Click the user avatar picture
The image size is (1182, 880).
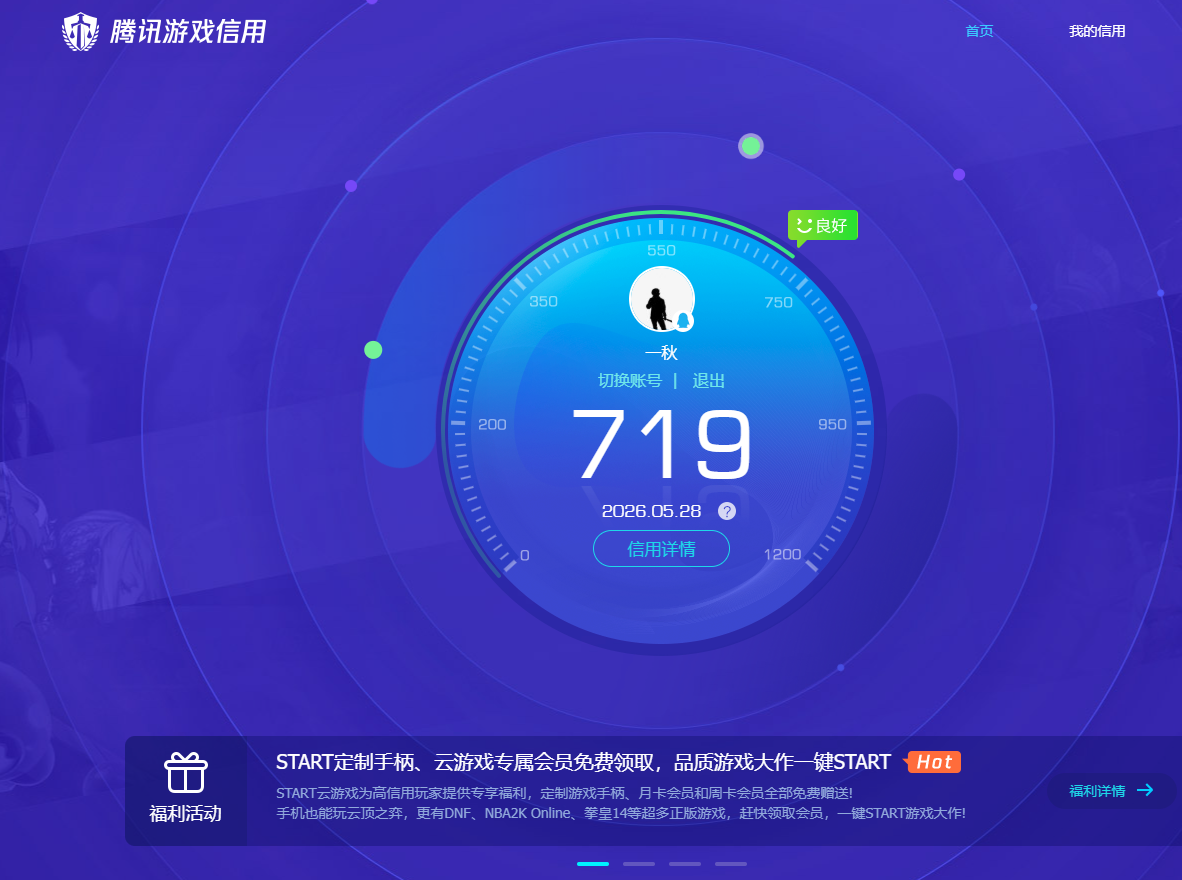(x=662, y=299)
